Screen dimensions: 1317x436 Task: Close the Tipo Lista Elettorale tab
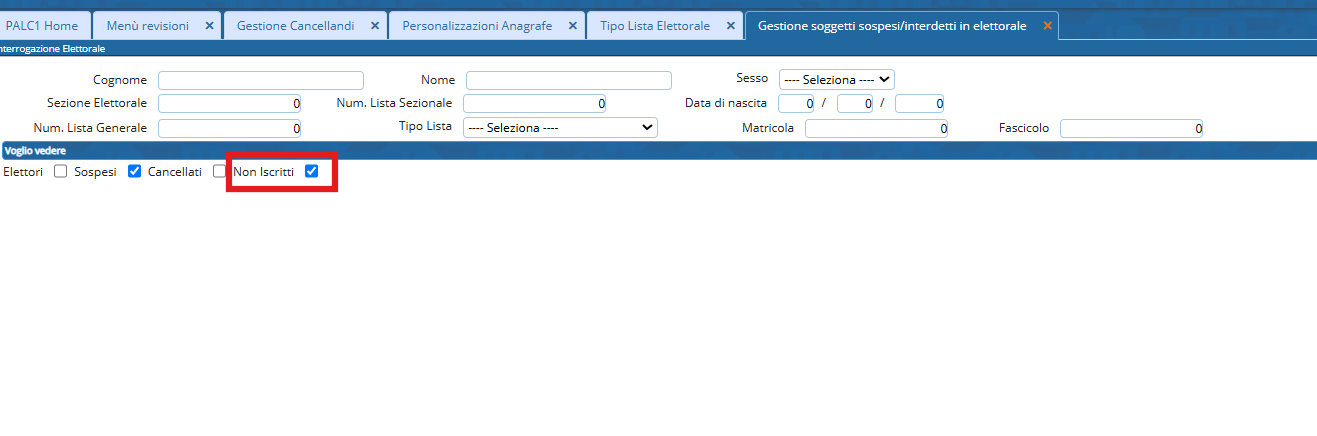pyautogui.click(x=730, y=26)
